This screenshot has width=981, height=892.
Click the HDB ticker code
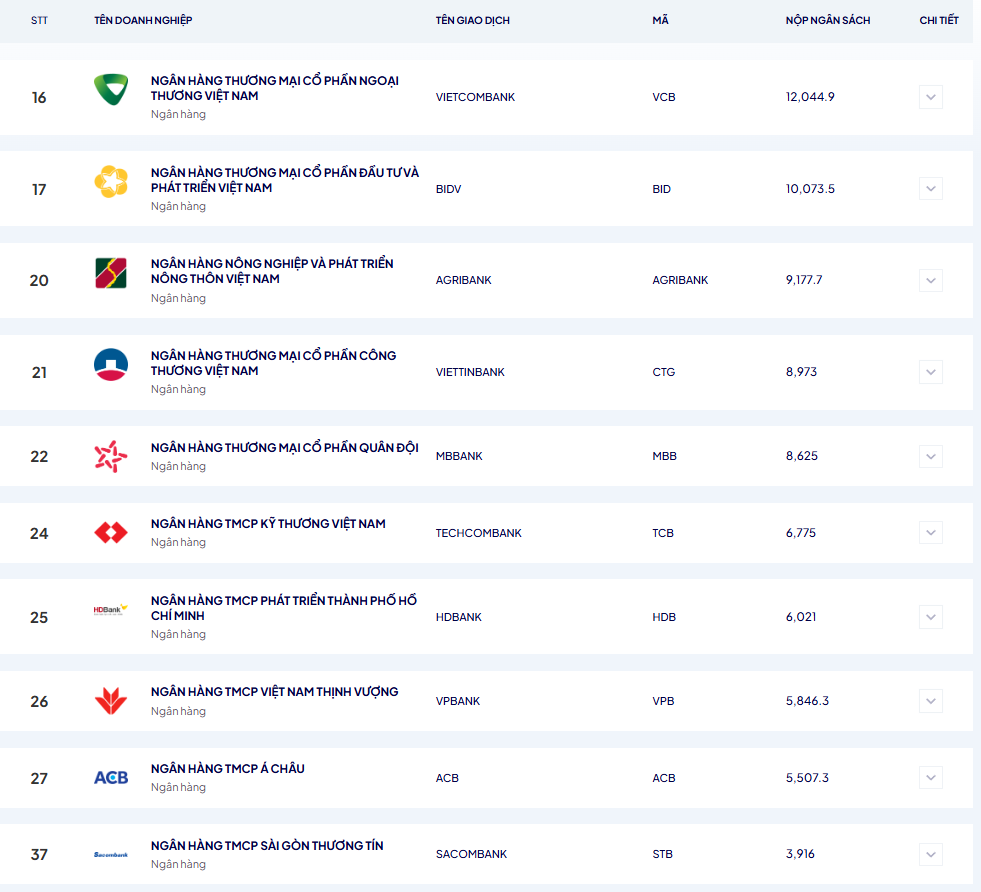coord(664,617)
